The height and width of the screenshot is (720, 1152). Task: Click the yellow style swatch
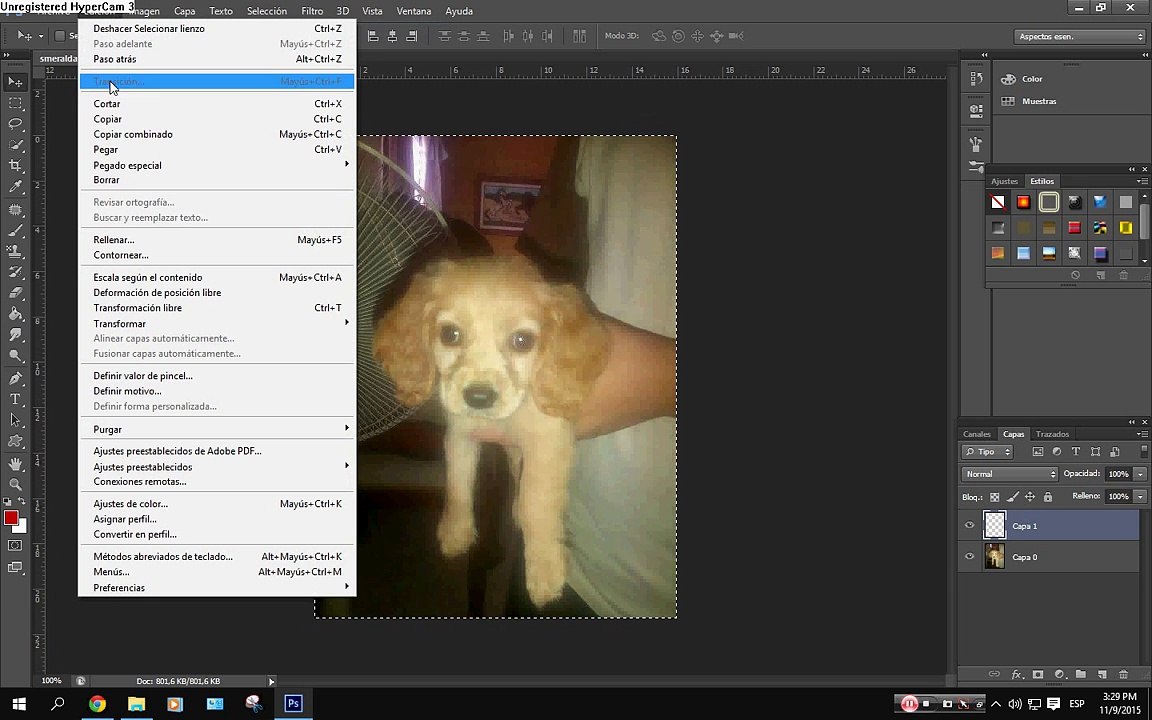(1126, 228)
